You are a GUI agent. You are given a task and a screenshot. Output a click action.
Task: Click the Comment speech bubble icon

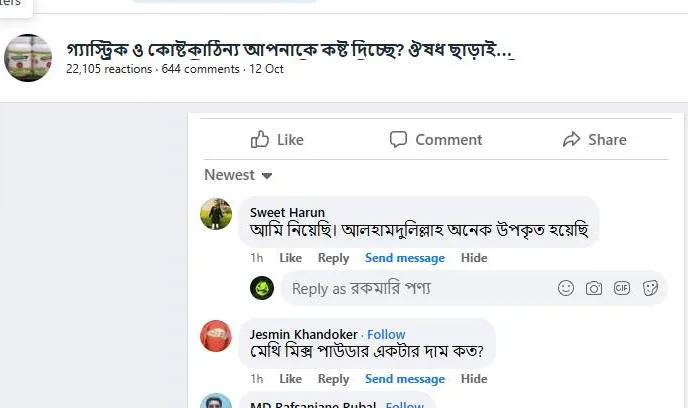pos(398,139)
